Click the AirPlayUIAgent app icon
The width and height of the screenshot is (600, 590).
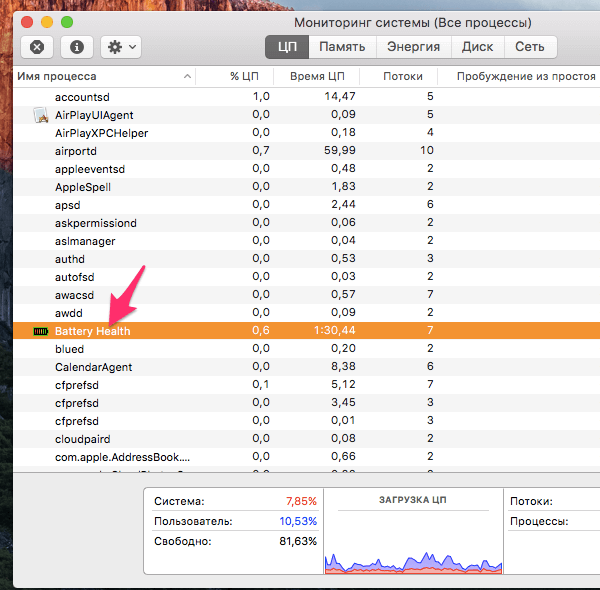41,115
